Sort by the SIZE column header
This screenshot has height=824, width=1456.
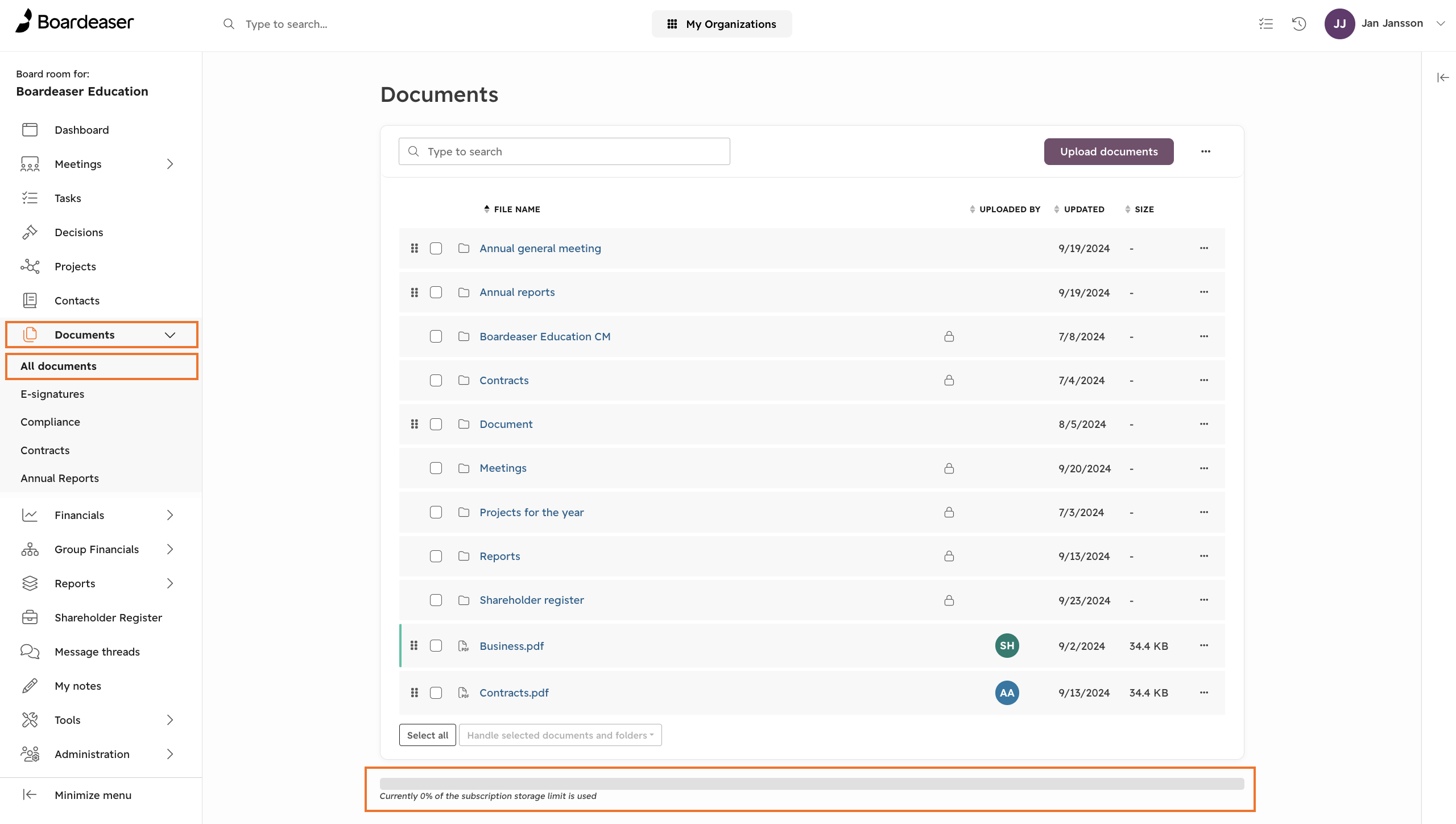point(1139,209)
